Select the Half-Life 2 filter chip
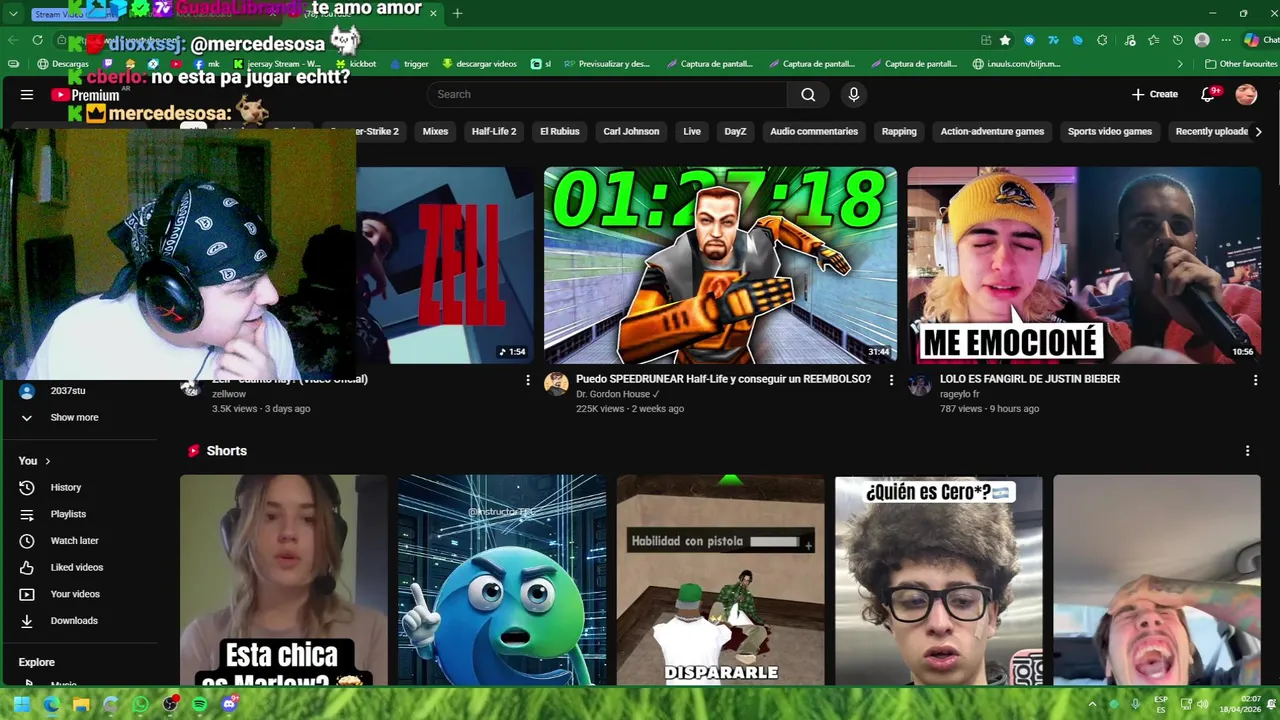This screenshot has width=1280, height=720. [494, 131]
